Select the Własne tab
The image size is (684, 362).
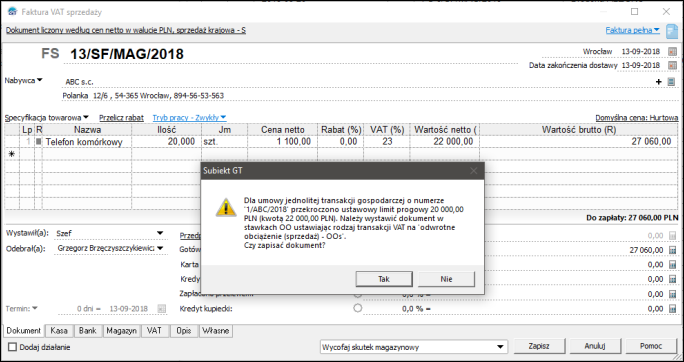pos(215,331)
